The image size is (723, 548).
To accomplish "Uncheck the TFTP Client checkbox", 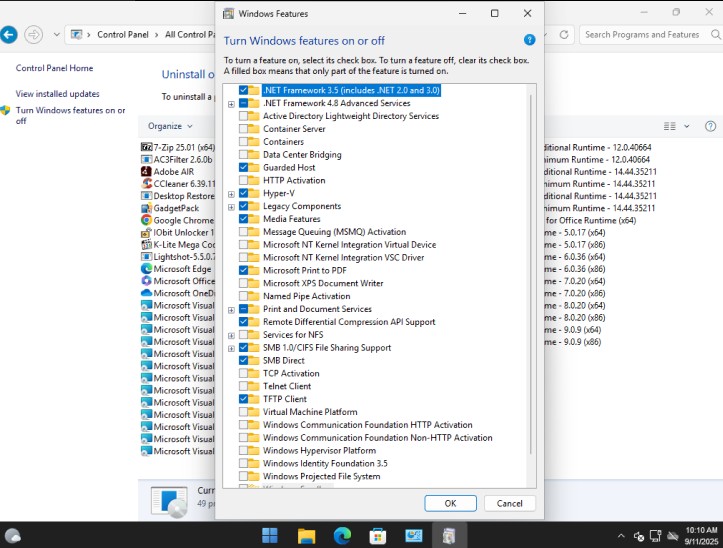I will tap(243, 399).
